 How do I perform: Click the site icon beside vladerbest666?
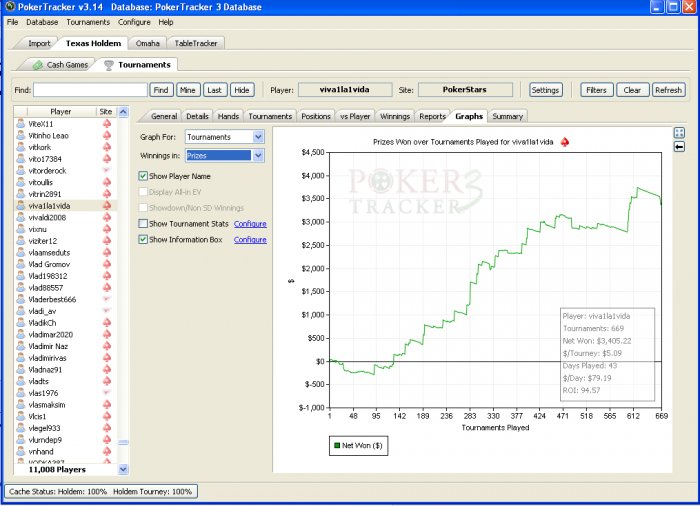(x=107, y=299)
